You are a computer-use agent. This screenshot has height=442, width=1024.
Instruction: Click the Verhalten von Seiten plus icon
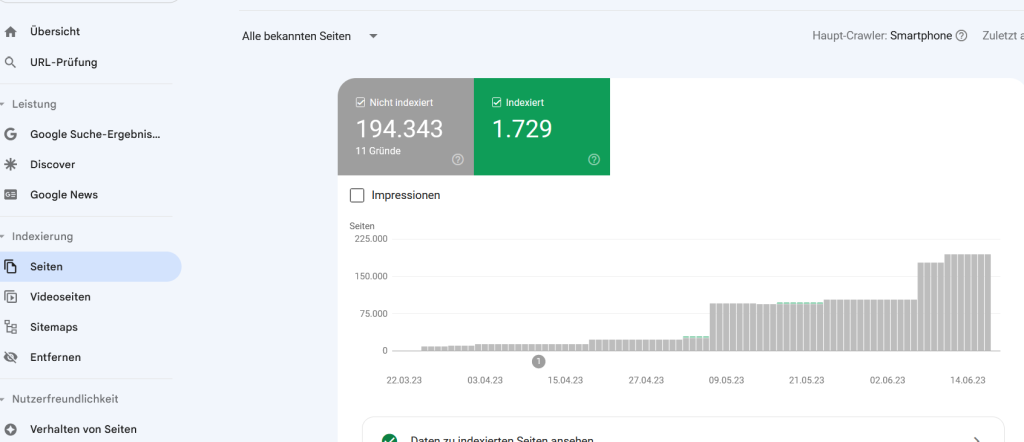tap(10, 430)
